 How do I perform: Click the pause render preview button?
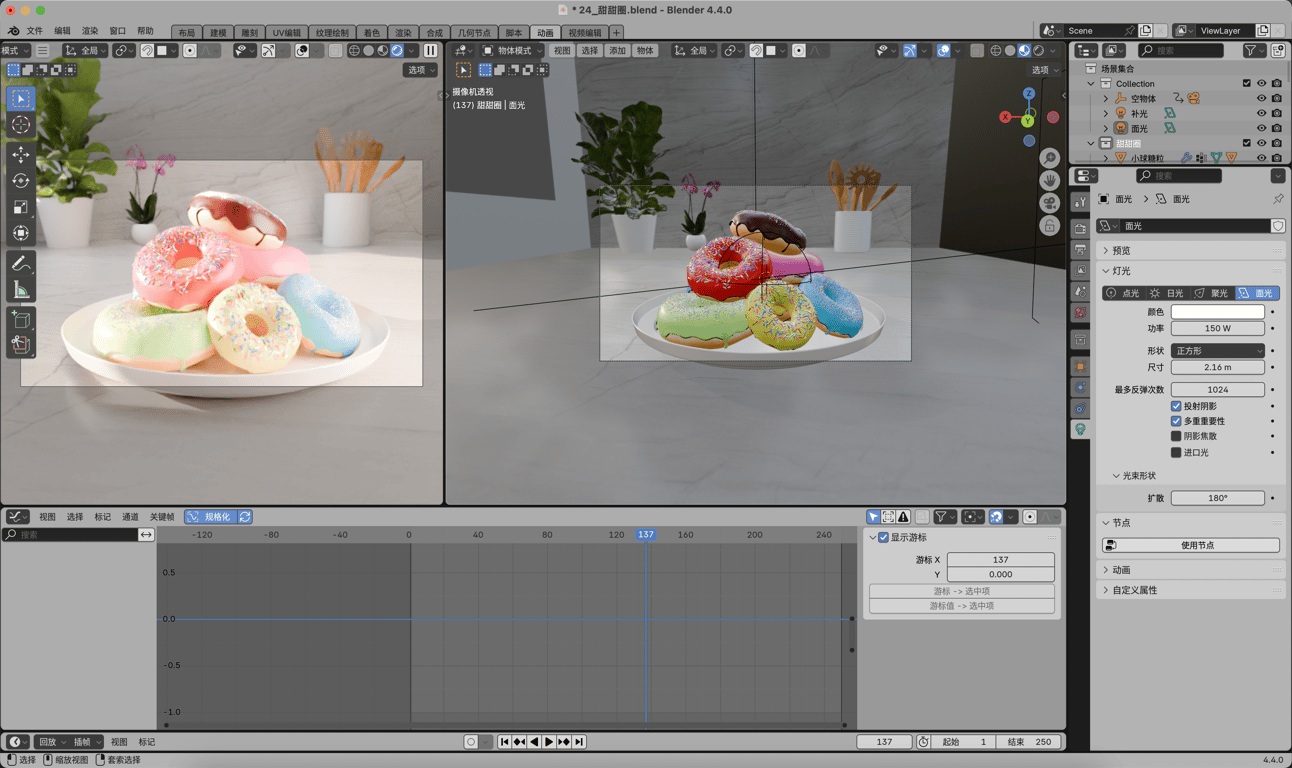(431, 50)
